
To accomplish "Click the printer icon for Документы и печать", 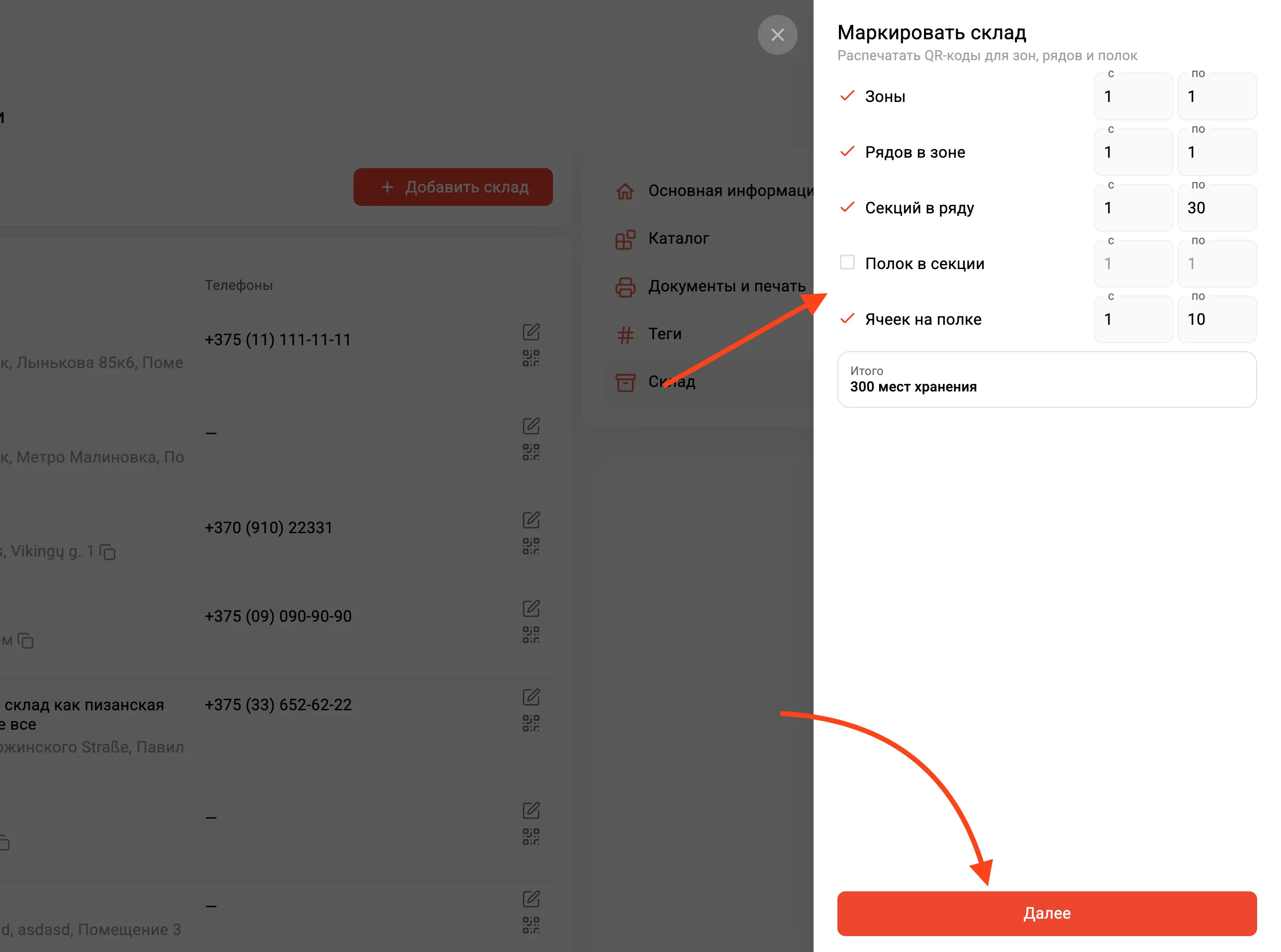I will pyautogui.click(x=625, y=286).
